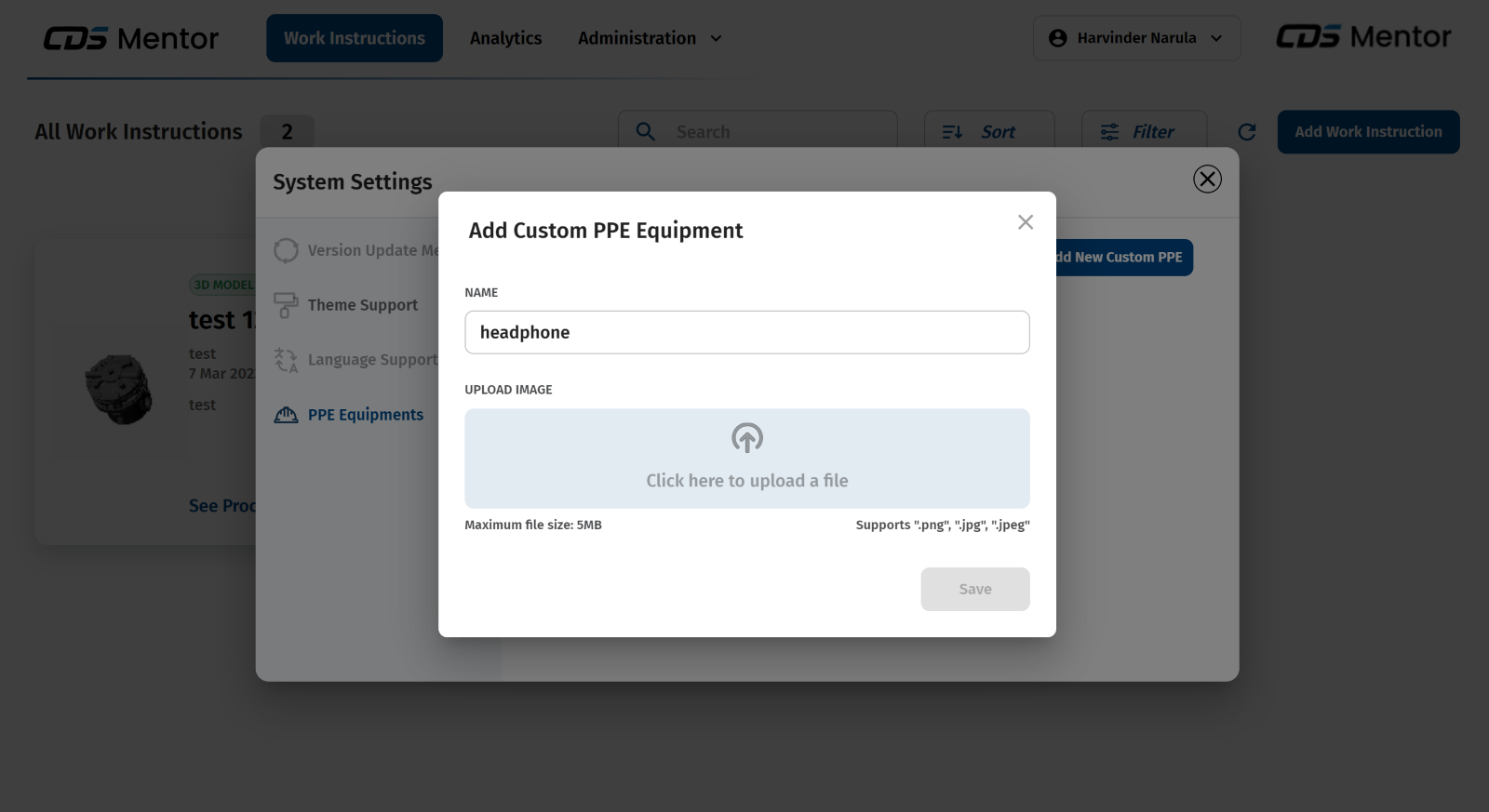This screenshot has height=812, width=1489.
Task: Close the System Settings panel
Action: point(1207,180)
